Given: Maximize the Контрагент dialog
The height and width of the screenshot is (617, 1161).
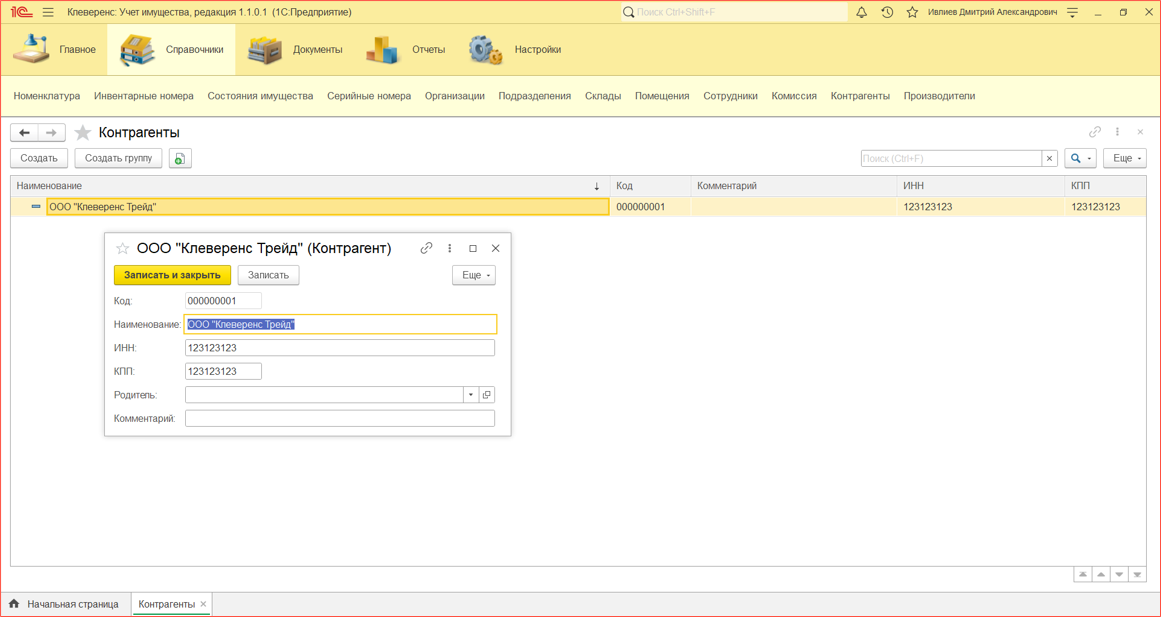Looking at the screenshot, I should 473,248.
